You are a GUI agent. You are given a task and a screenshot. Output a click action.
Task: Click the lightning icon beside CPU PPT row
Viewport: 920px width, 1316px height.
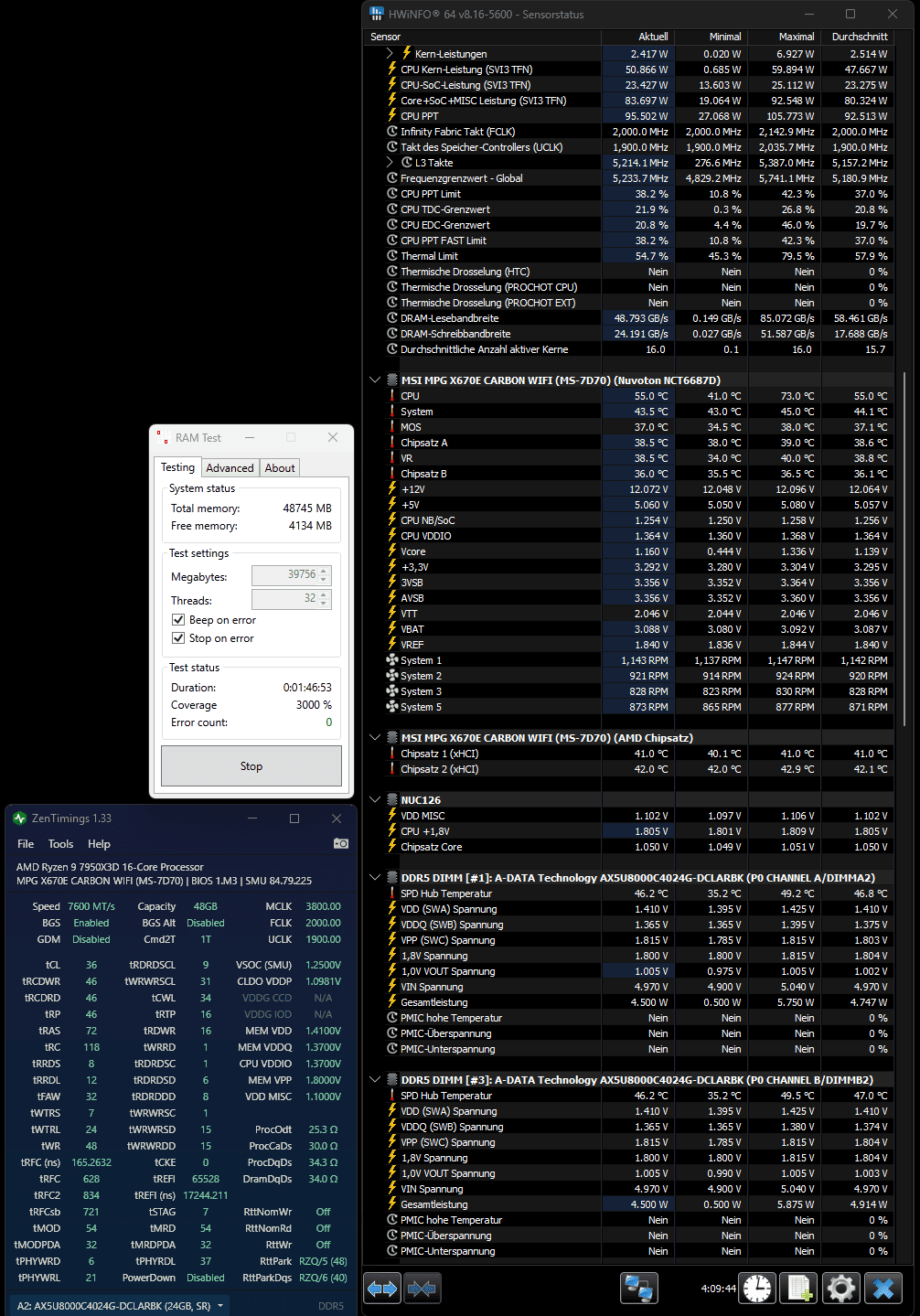pyautogui.click(x=392, y=116)
